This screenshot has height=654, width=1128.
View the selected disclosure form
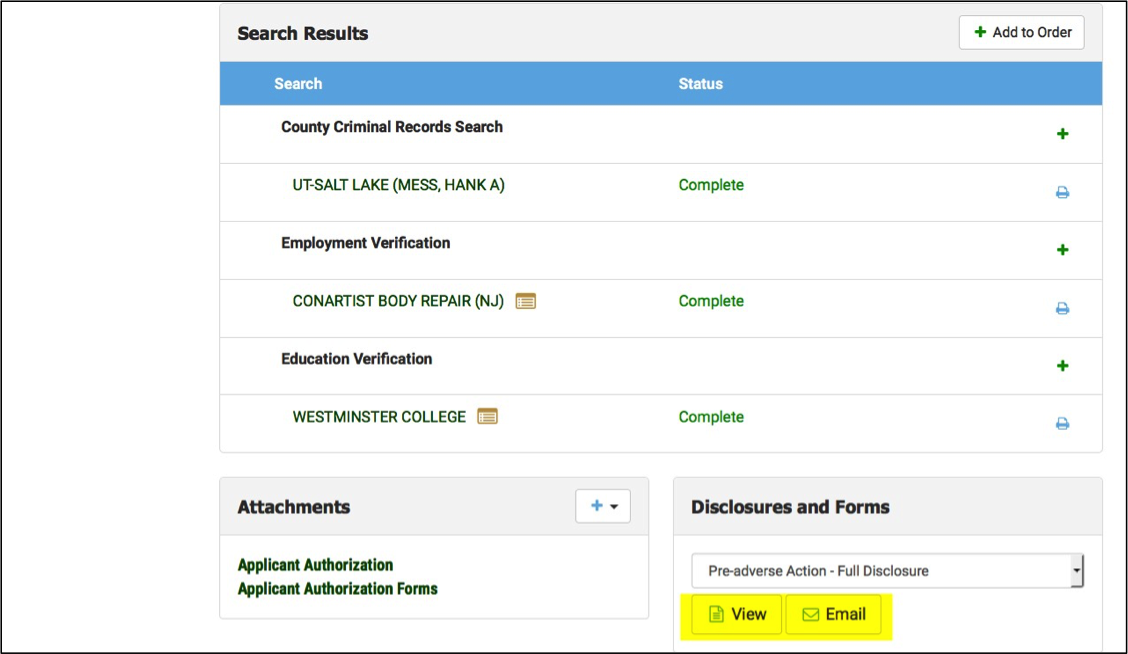[737, 614]
